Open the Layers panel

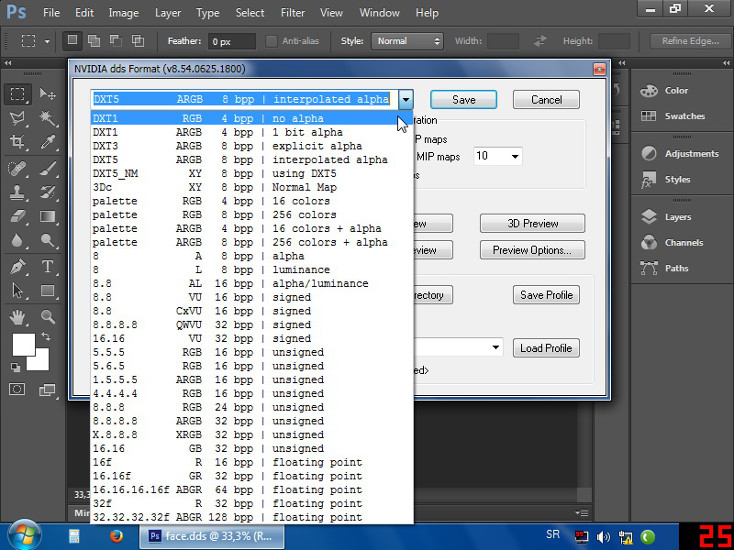point(667,217)
